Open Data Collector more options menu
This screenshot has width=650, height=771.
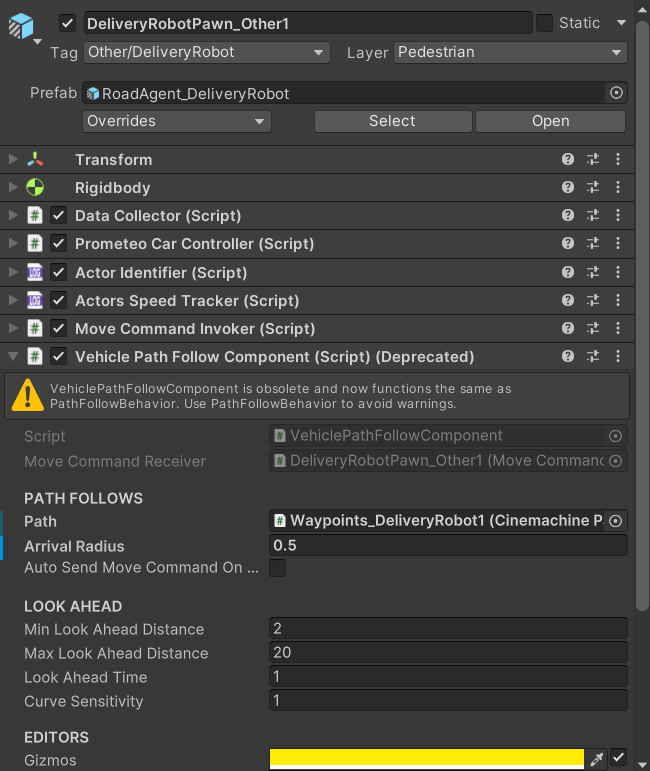618,215
